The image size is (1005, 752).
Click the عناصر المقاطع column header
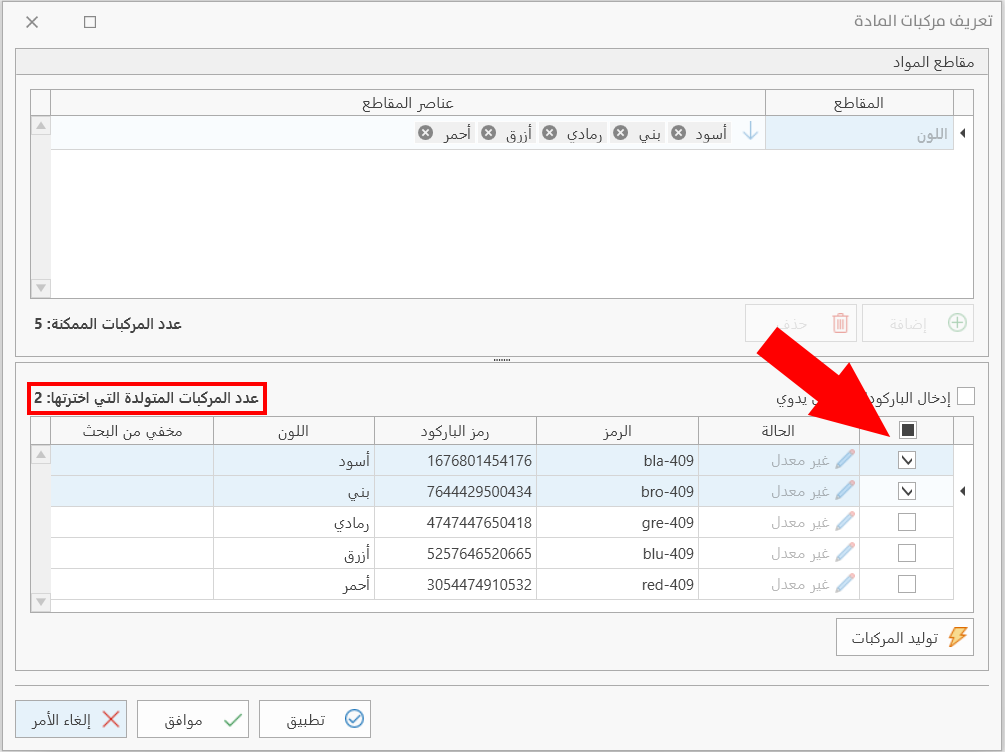point(408,103)
